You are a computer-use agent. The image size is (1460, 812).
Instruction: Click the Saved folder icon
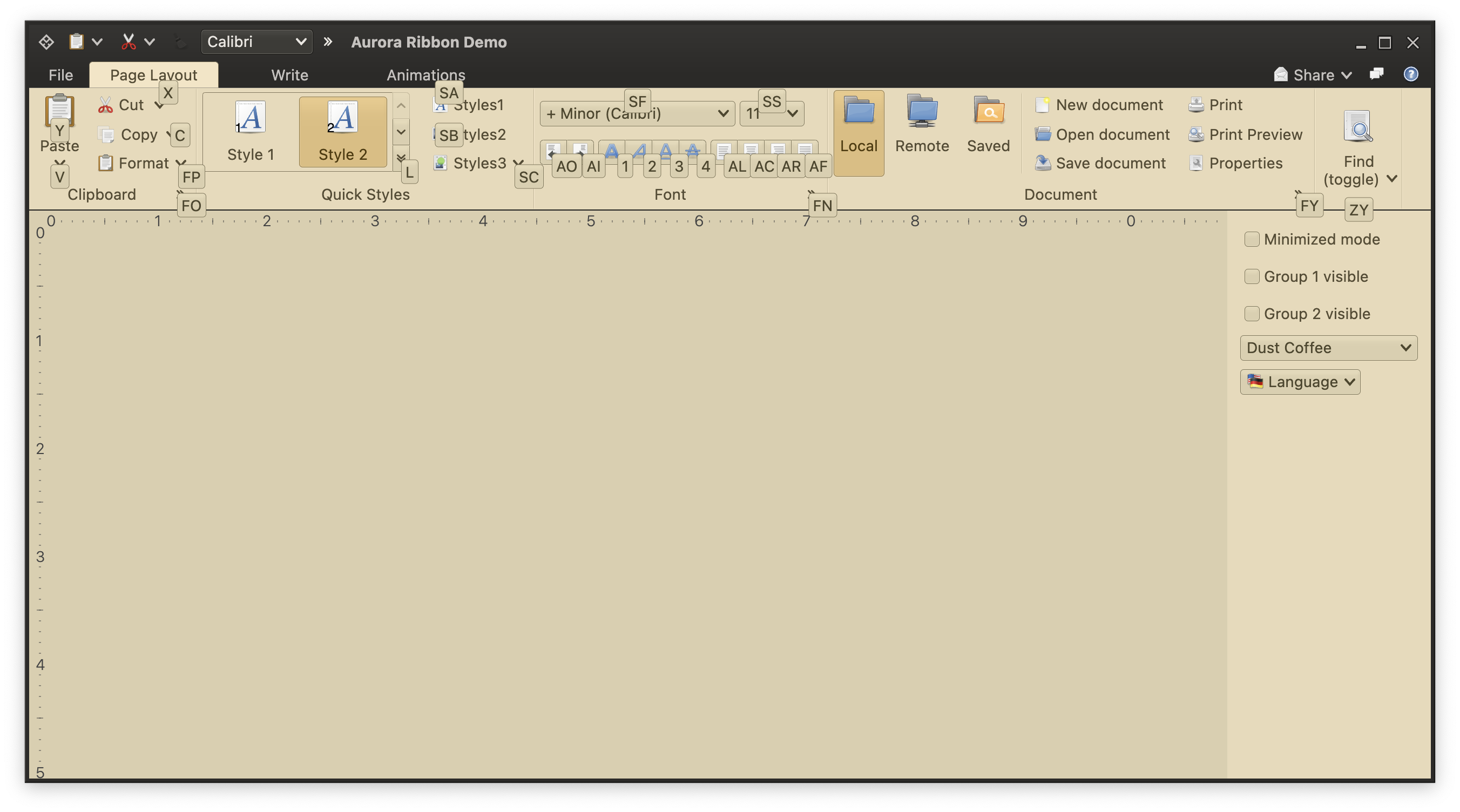coord(988,111)
